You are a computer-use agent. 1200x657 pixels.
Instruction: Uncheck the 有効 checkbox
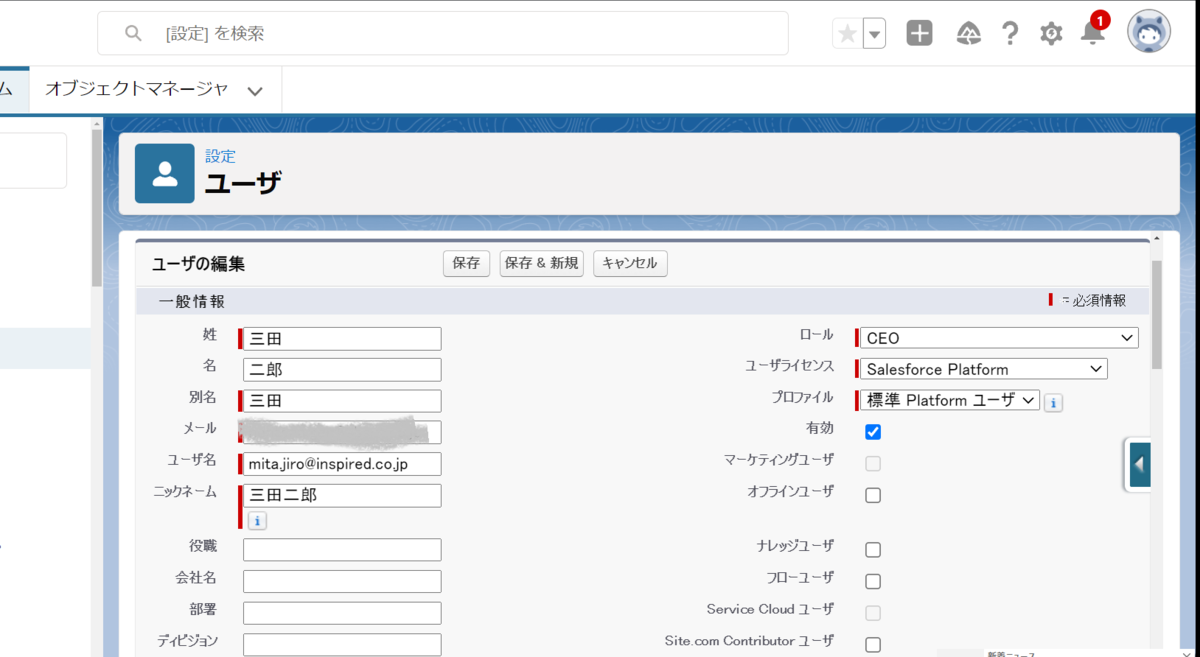coord(873,431)
